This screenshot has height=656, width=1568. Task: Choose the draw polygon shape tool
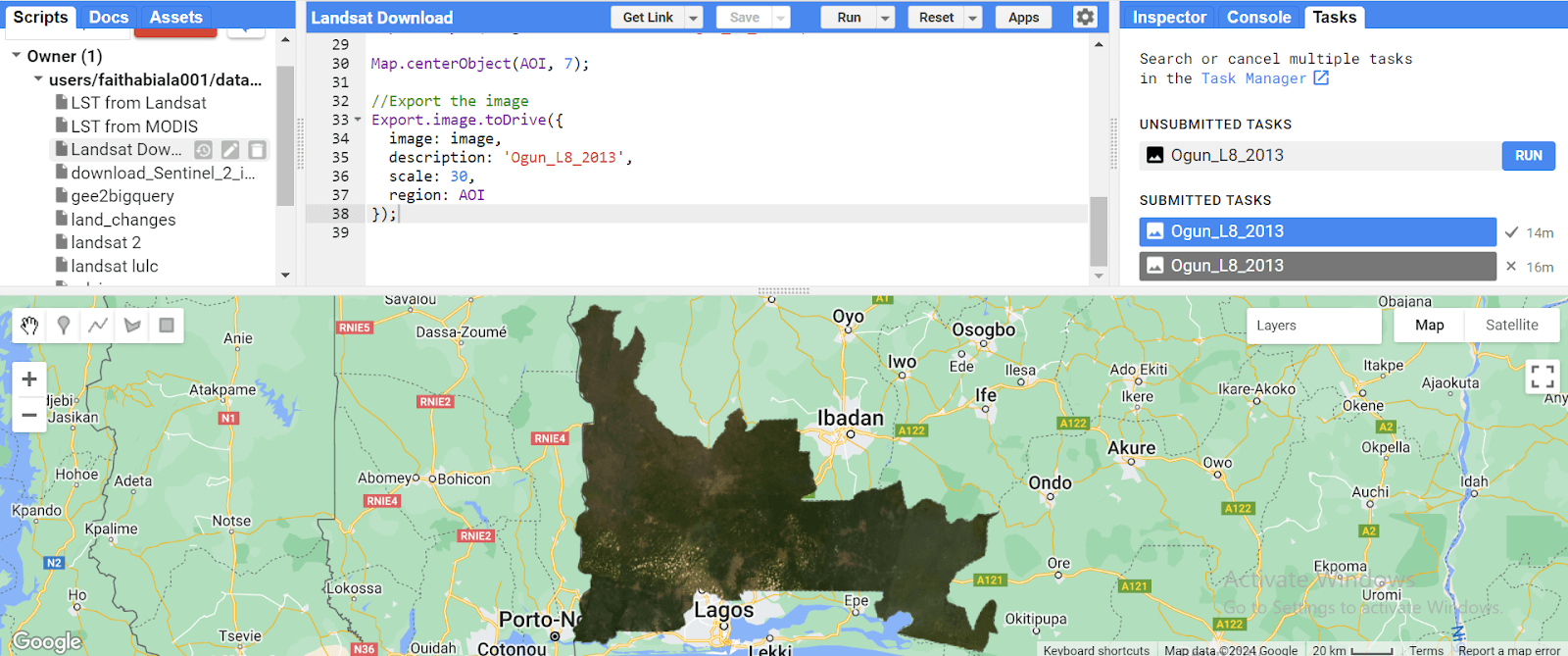(x=132, y=326)
